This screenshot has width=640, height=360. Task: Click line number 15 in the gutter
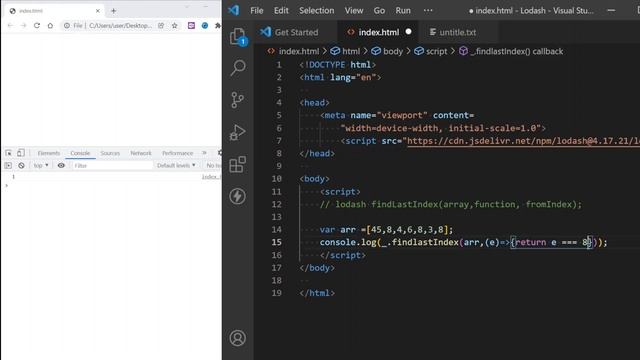click(x=277, y=242)
